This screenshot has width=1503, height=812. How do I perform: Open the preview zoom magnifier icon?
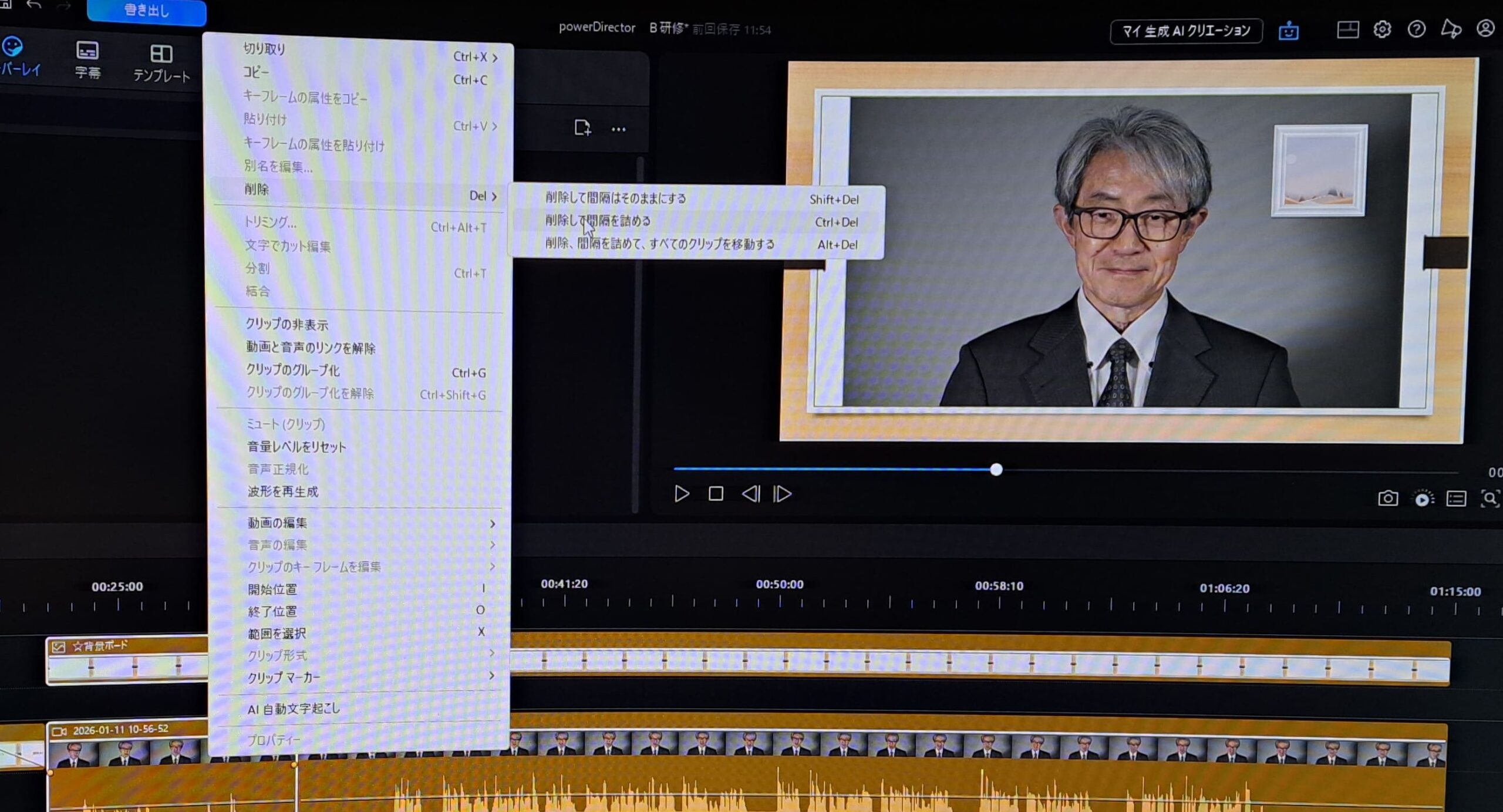click(1489, 499)
